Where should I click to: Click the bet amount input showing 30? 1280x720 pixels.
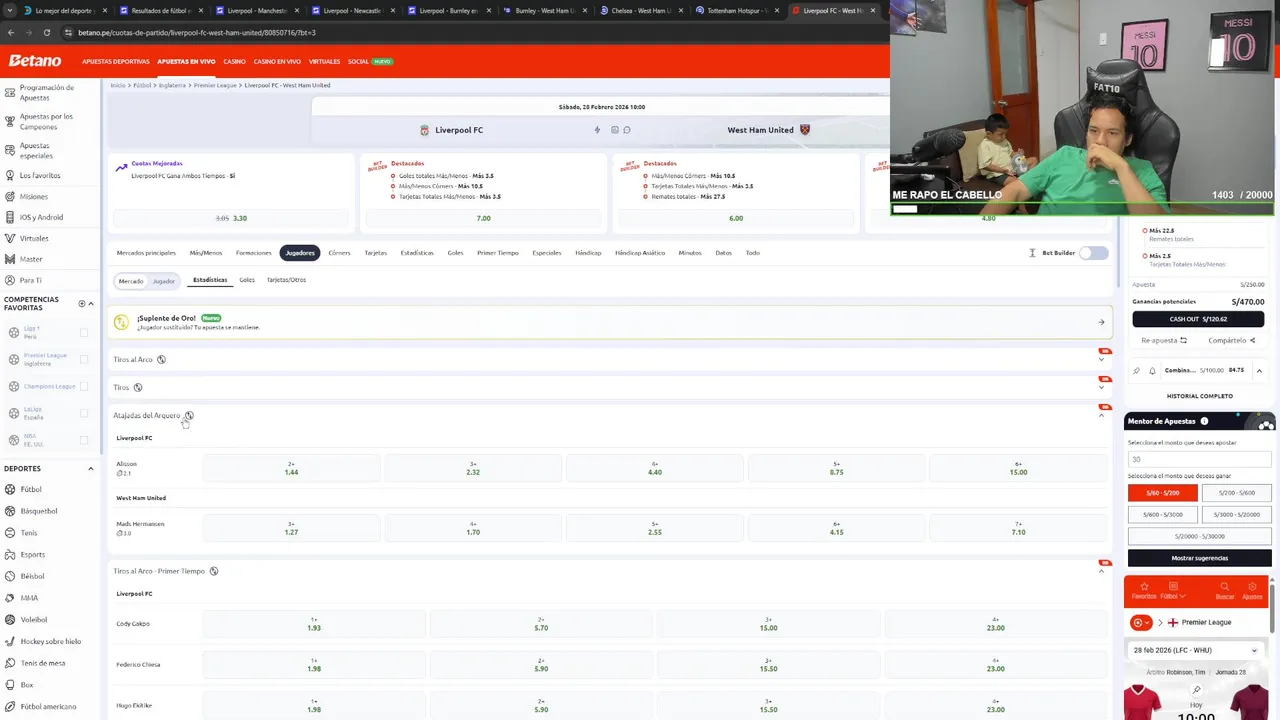(x=1199, y=459)
